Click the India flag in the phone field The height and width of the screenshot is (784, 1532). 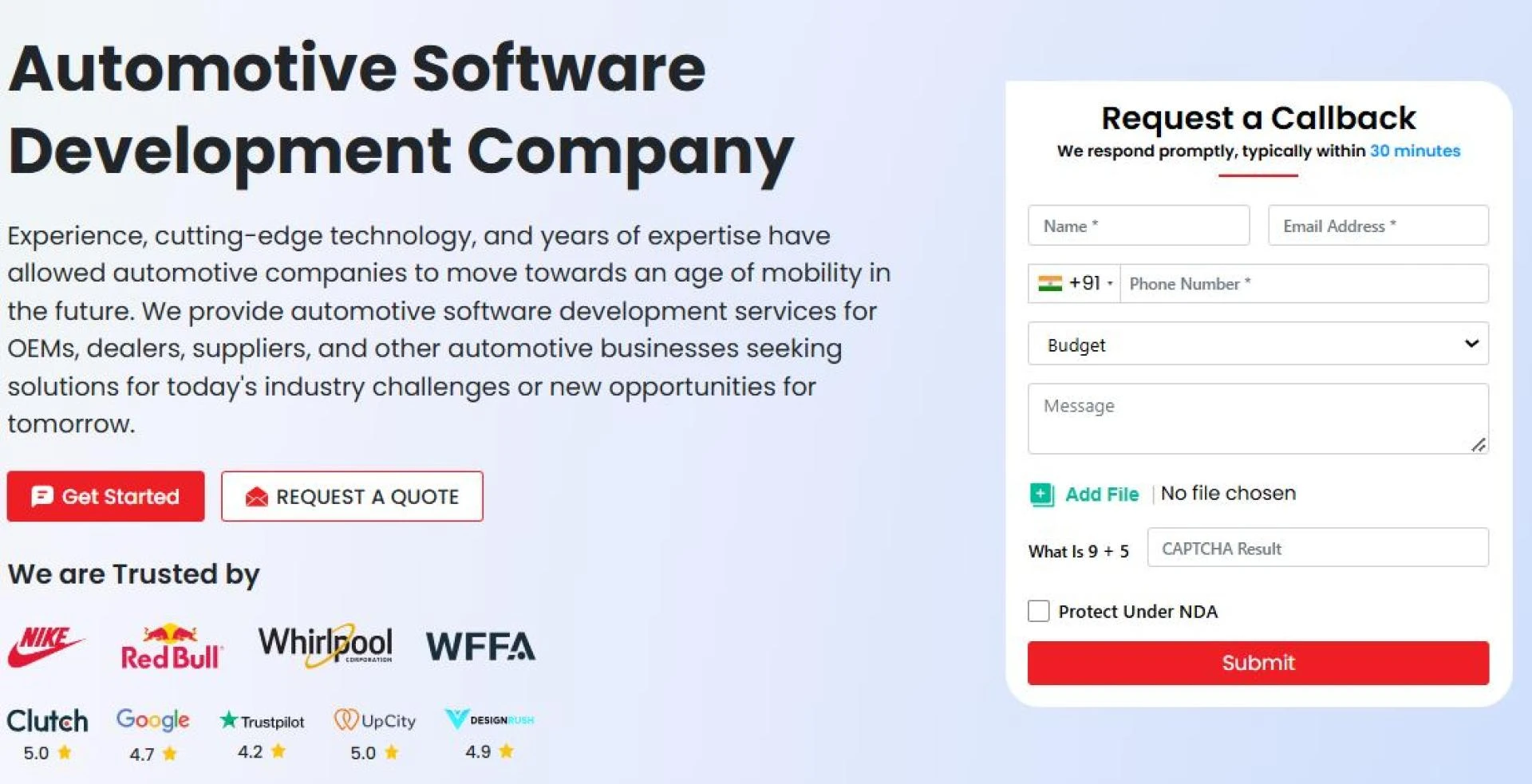click(x=1052, y=283)
